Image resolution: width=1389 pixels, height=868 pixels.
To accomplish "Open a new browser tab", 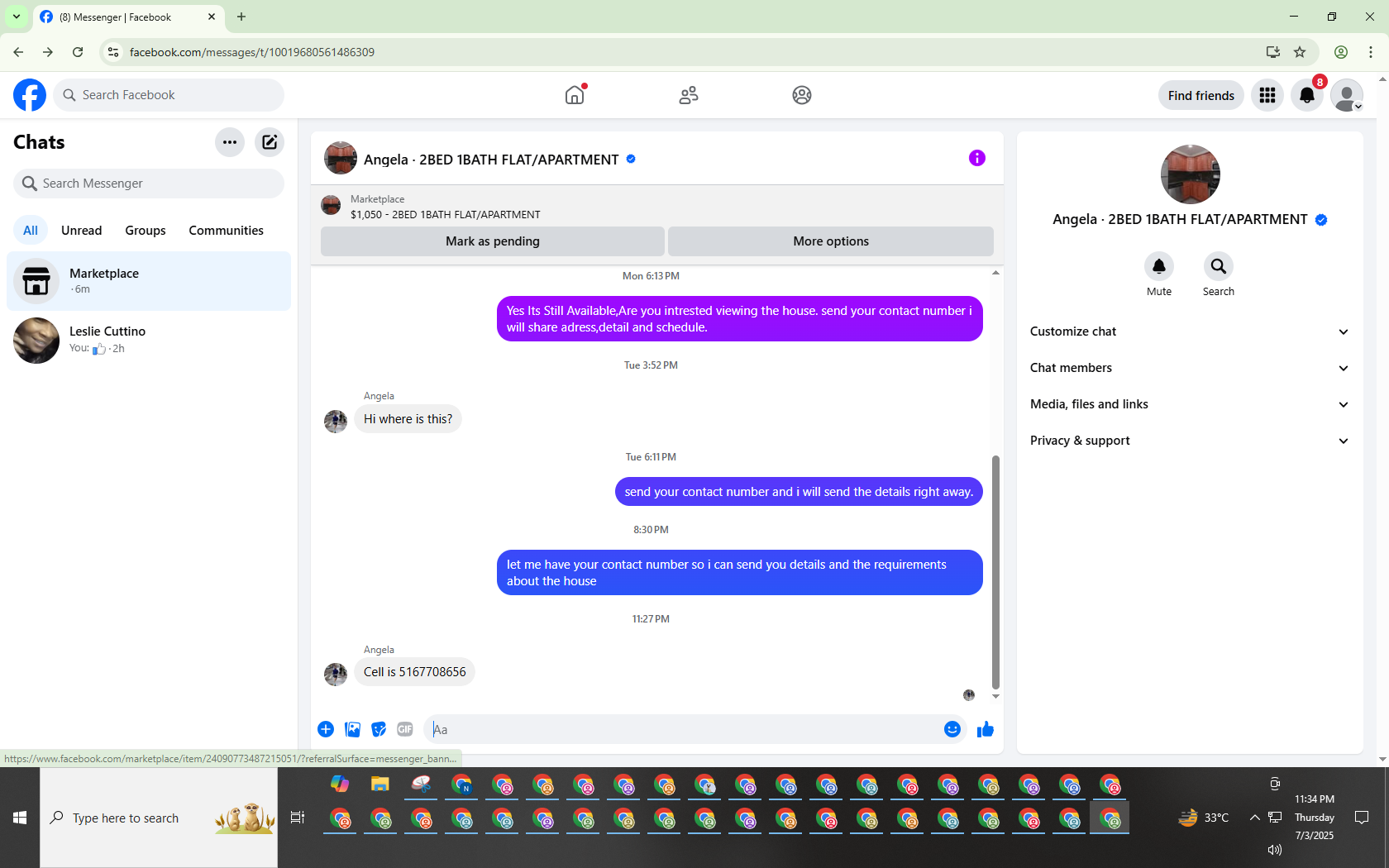I will (x=241, y=17).
